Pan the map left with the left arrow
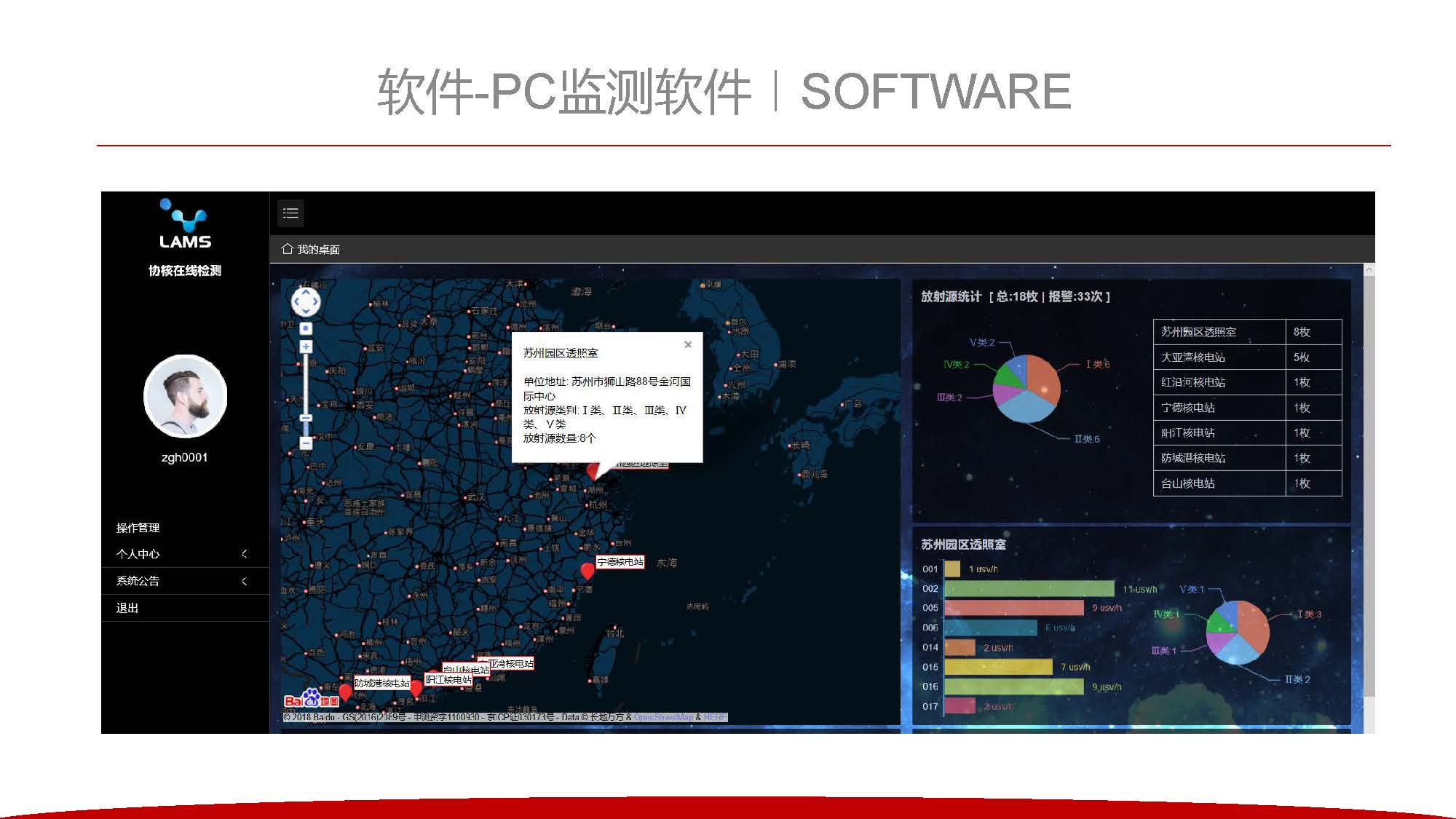This screenshot has height=819, width=1456. 296,302
